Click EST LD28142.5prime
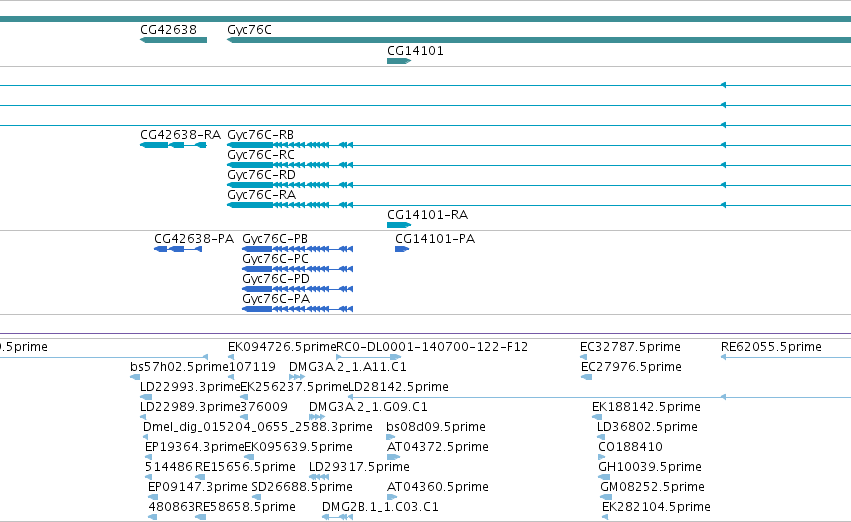 (398, 387)
